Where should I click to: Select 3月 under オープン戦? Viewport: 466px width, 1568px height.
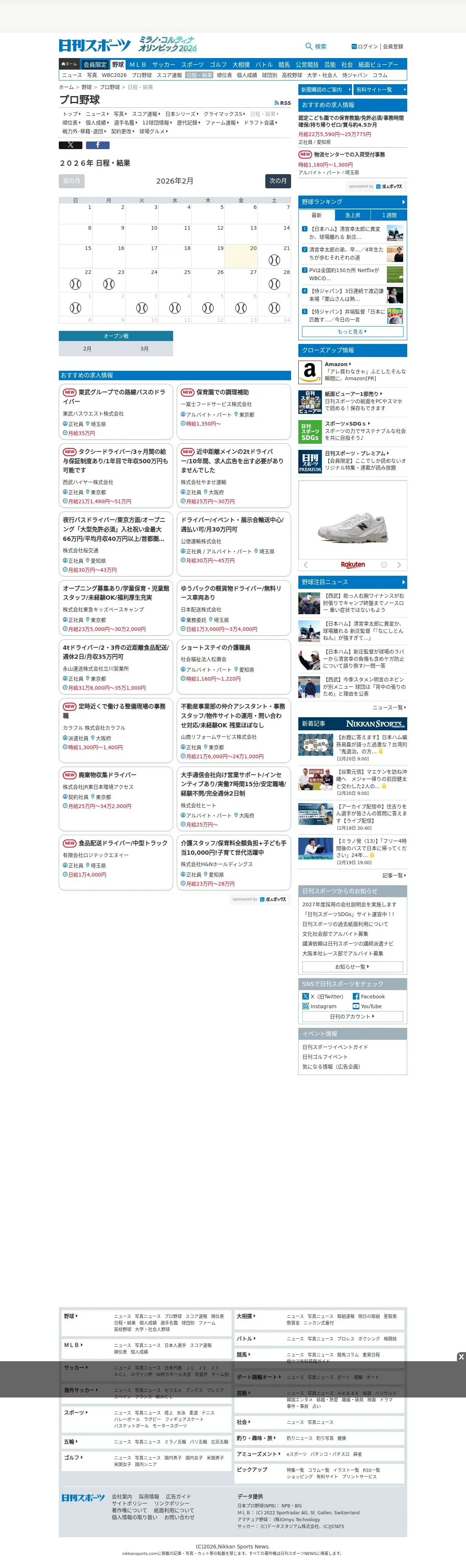(x=144, y=349)
